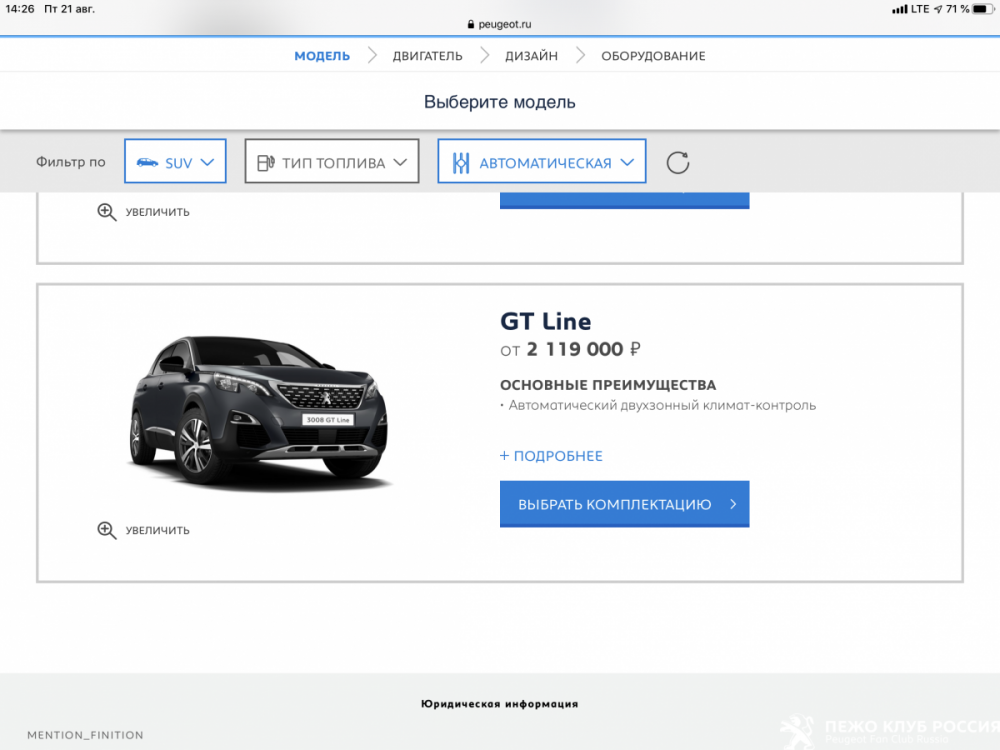Go to the ДИЗАЙН step tab
Image resolution: width=1000 pixels, height=750 pixels.
click(x=532, y=56)
